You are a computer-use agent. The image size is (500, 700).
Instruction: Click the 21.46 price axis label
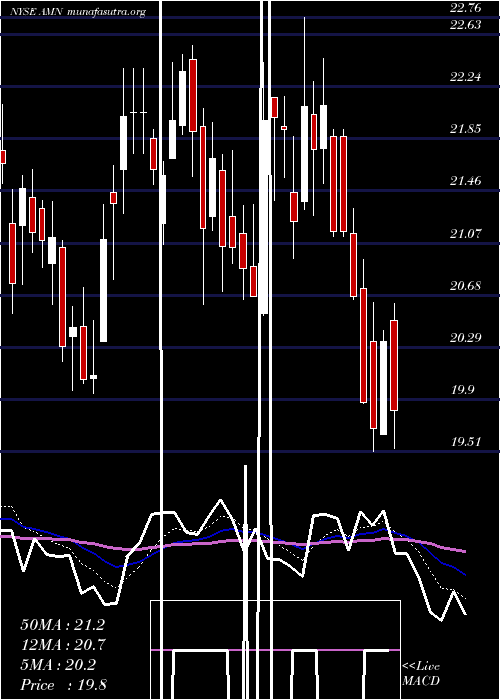[466, 181]
